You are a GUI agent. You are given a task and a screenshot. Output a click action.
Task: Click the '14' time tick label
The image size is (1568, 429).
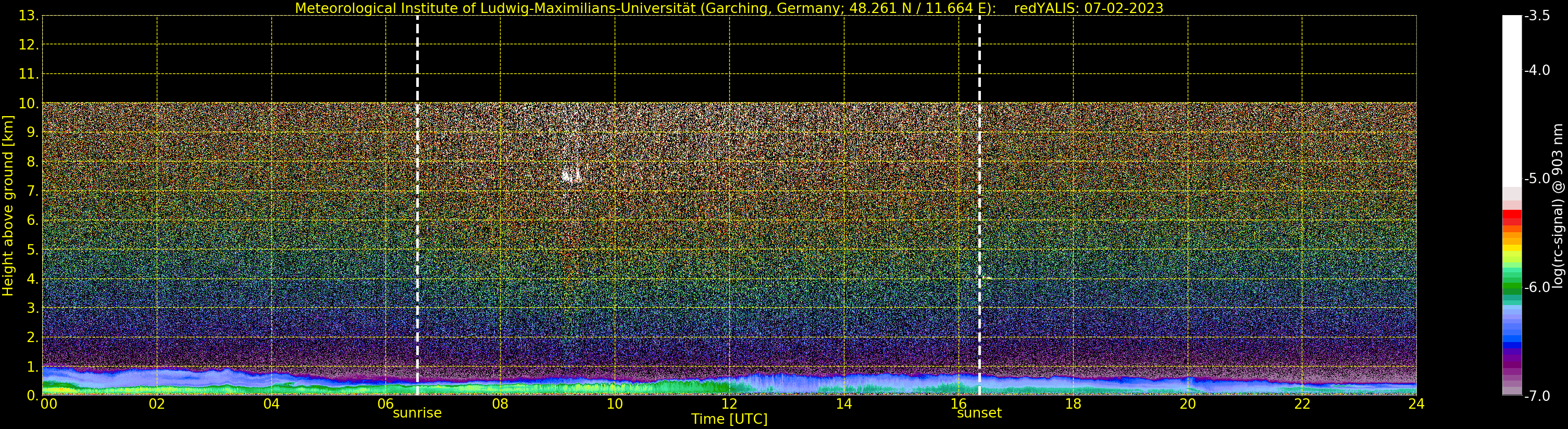pyautogui.click(x=844, y=404)
